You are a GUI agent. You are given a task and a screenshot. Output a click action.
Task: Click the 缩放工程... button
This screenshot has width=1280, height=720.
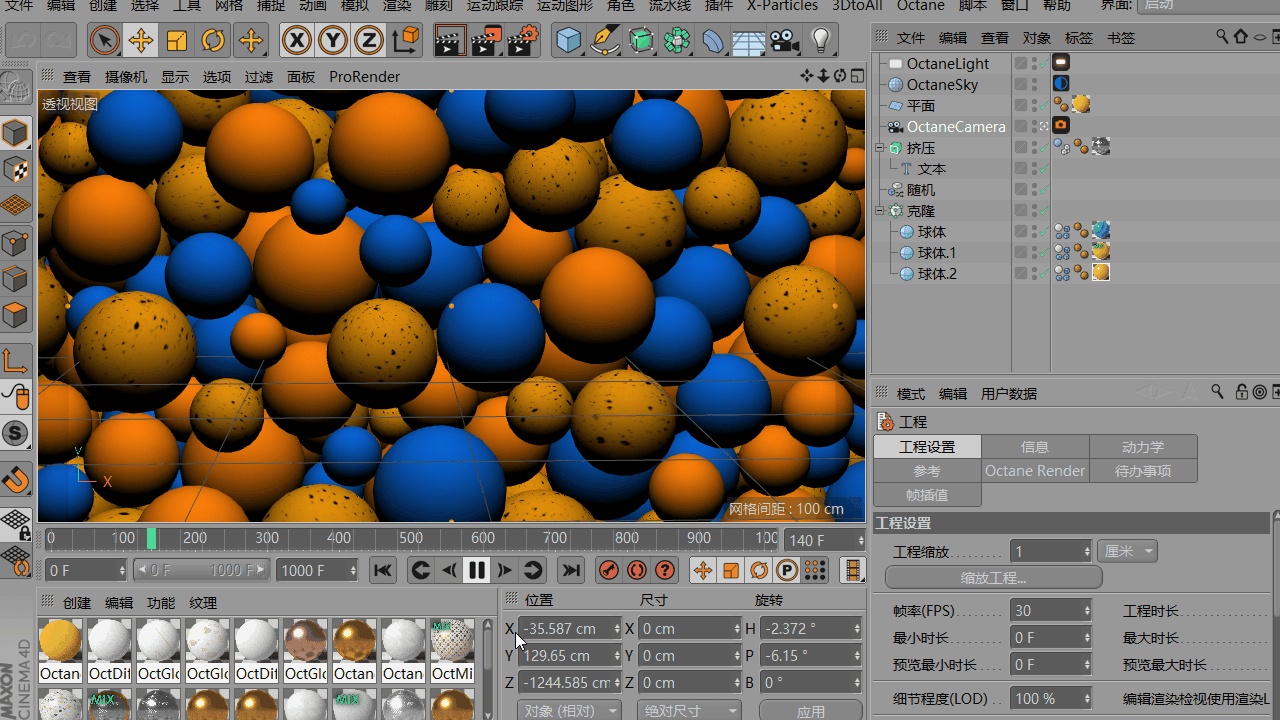pyautogui.click(x=993, y=578)
